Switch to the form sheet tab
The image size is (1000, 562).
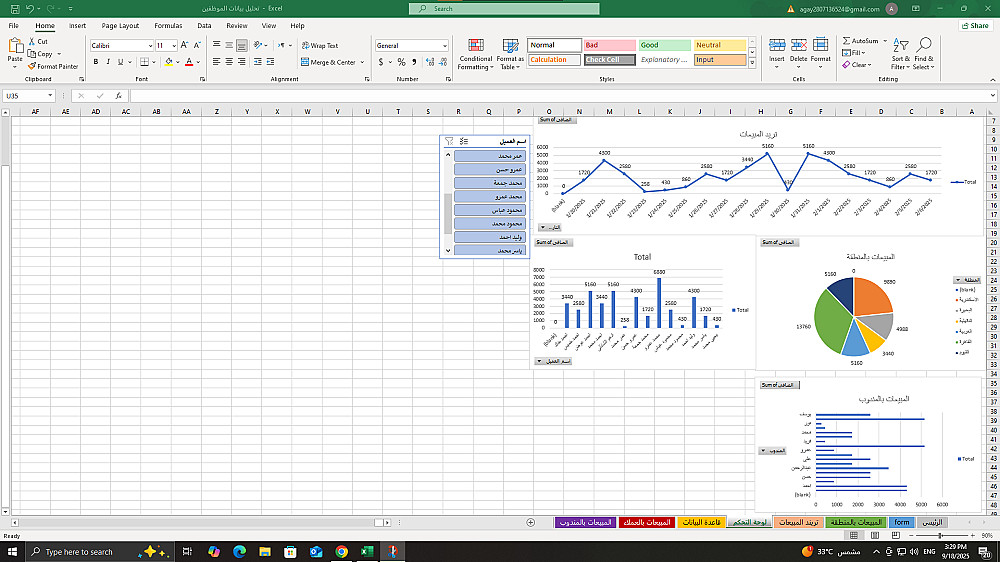(x=902, y=522)
